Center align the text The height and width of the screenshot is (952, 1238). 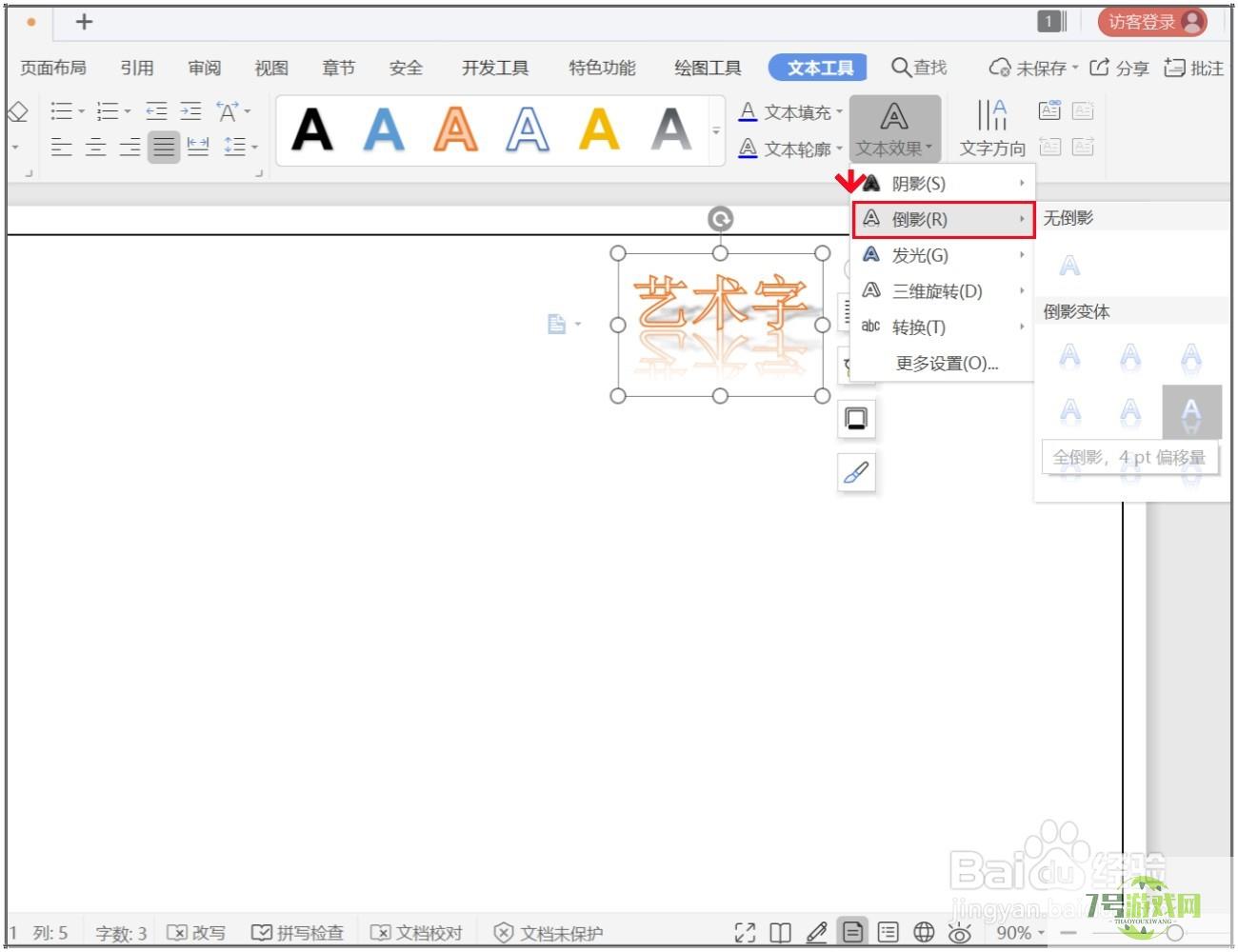(x=95, y=147)
